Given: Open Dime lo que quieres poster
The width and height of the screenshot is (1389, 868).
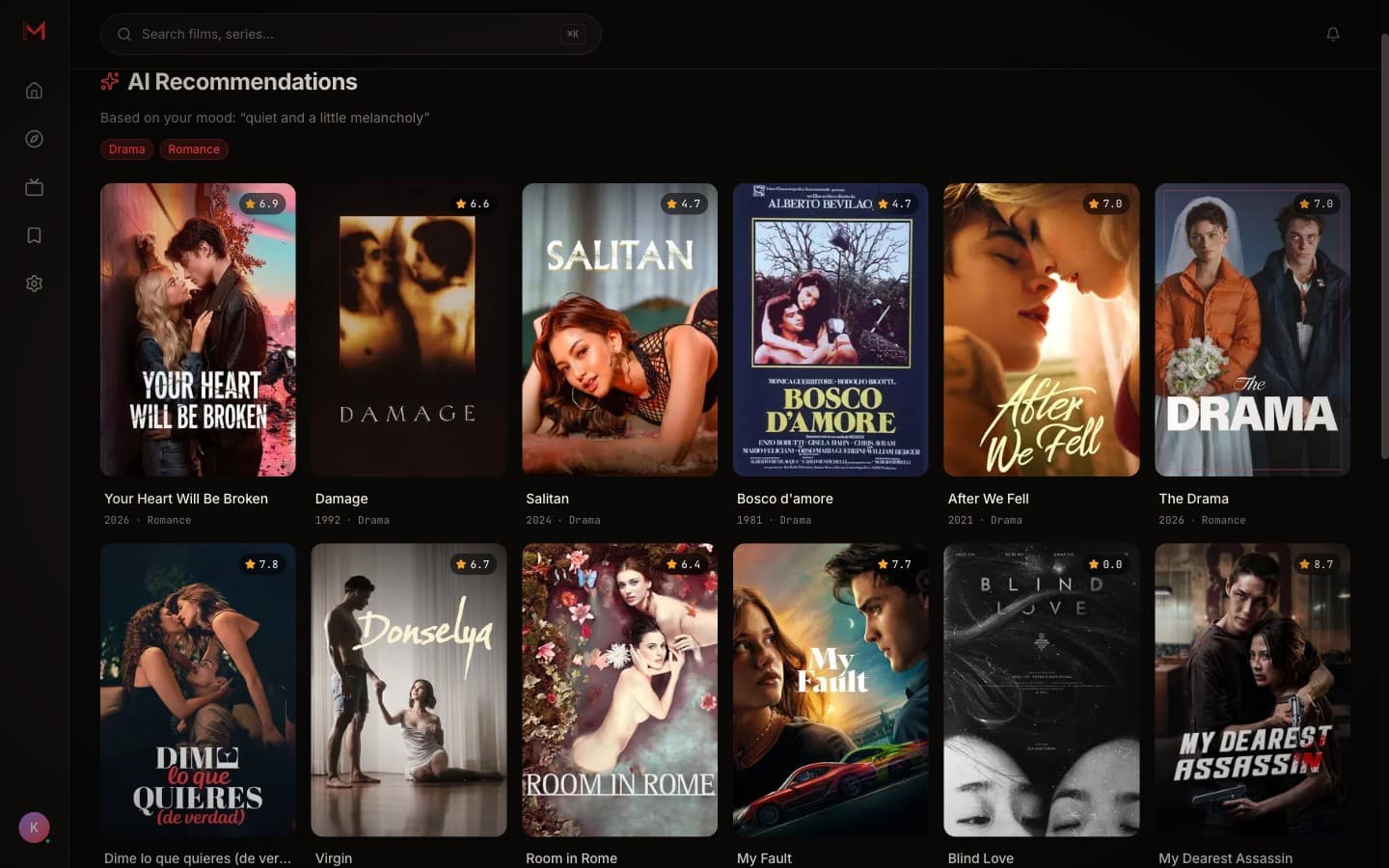Looking at the screenshot, I should 198,690.
